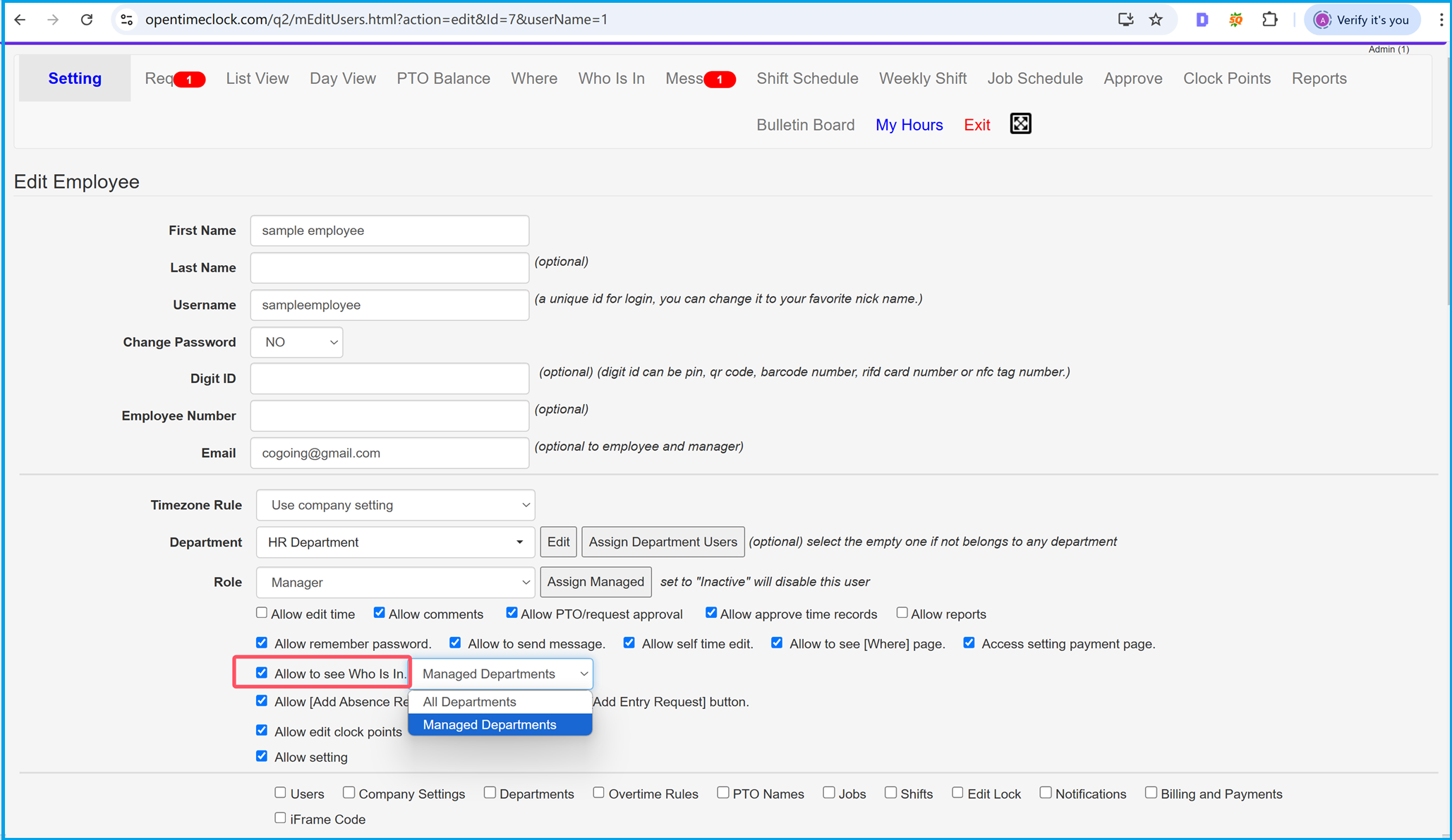The width and height of the screenshot is (1452, 840).
Task: Click the back navigation arrow button
Action: click(21, 20)
